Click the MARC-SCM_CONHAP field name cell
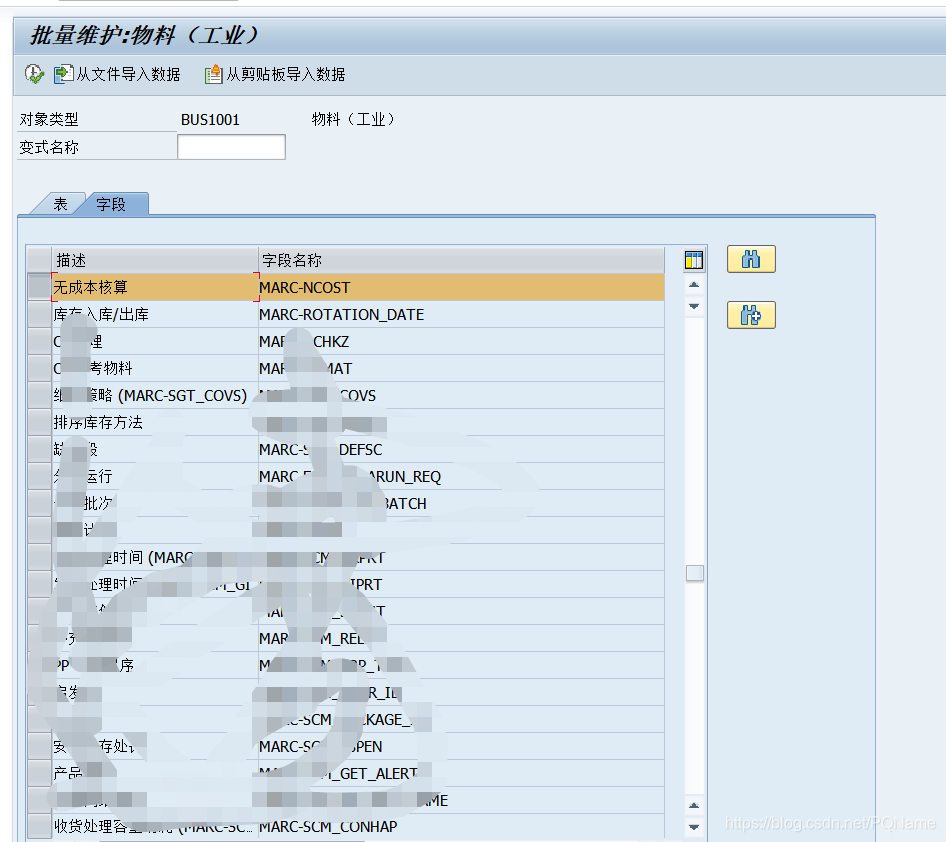946x842 pixels. (461, 826)
